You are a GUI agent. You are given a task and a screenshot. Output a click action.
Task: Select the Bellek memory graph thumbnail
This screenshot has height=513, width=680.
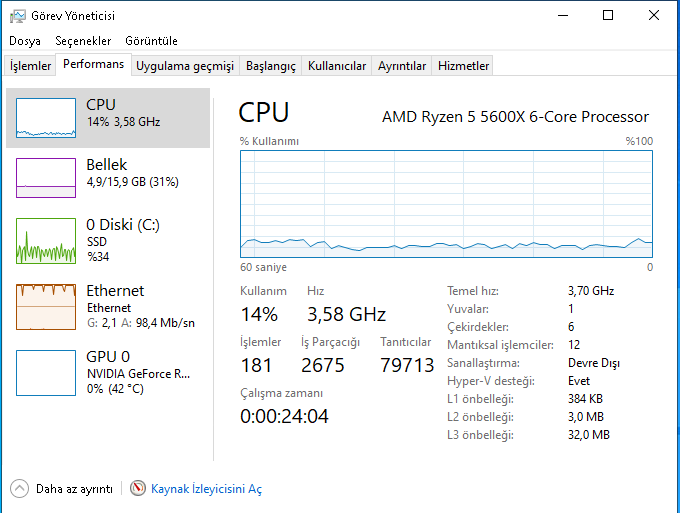click(46, 178)
